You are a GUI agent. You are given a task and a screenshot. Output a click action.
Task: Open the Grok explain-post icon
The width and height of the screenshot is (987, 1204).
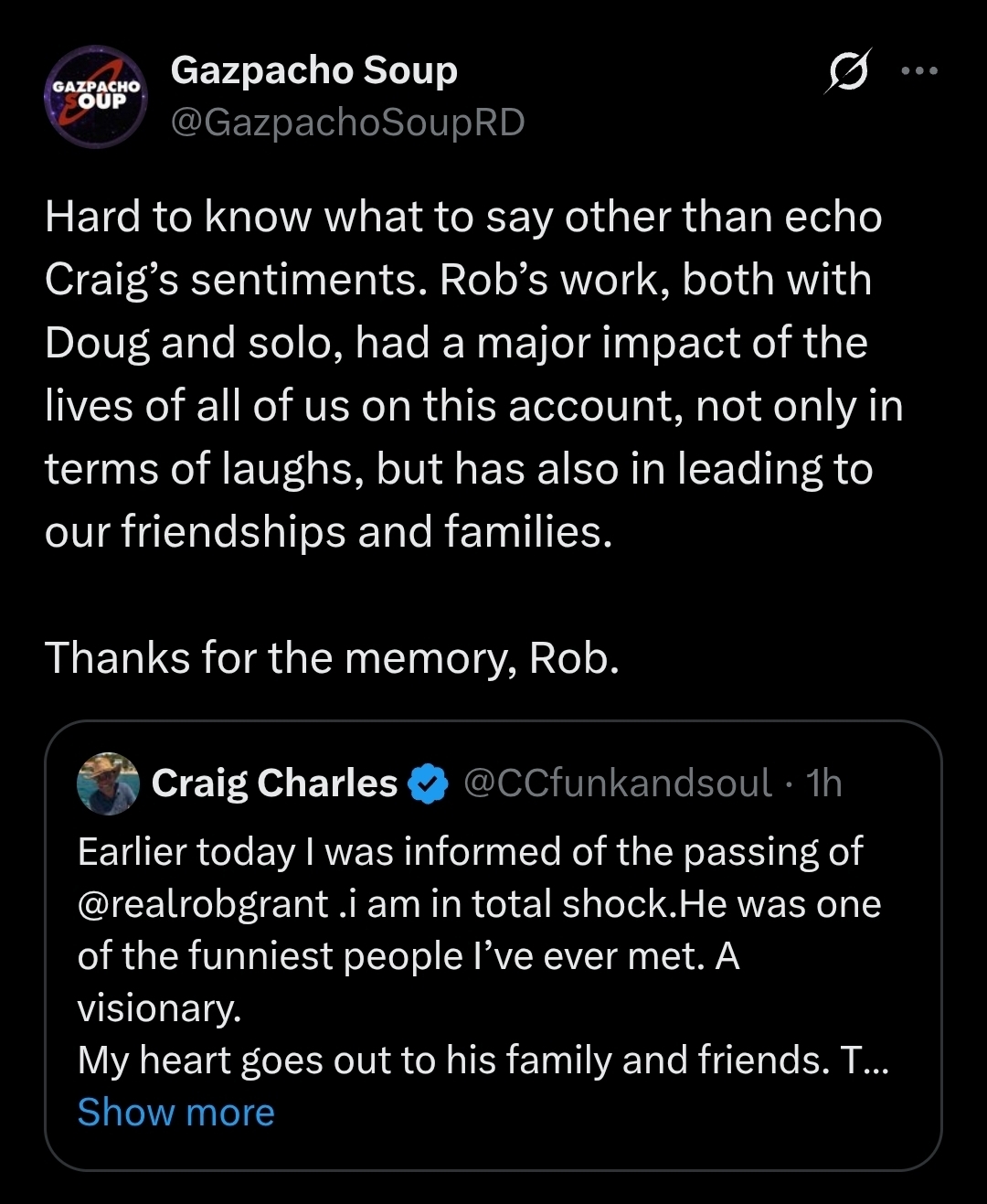pyautogui.click(x=848, y=71)
